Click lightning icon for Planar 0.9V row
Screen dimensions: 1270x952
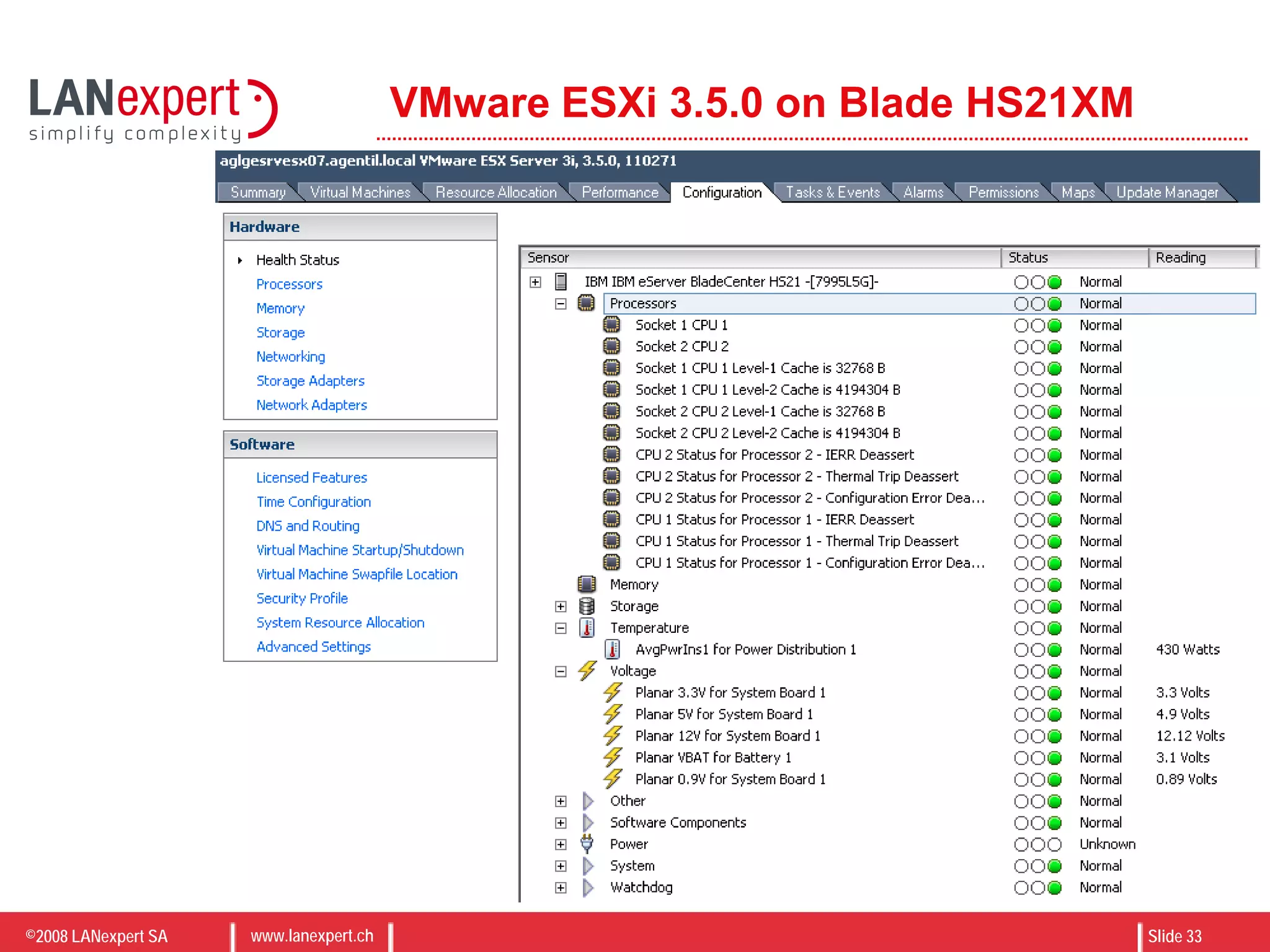click(x=613, y=779)
